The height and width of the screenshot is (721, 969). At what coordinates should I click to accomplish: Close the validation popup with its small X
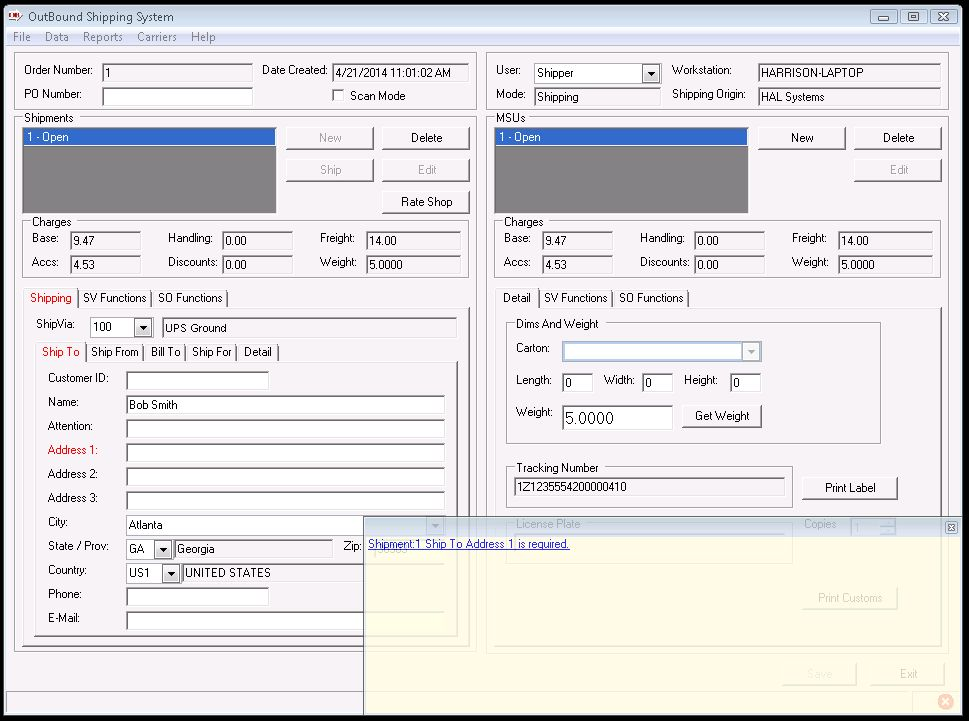point(950,527)
